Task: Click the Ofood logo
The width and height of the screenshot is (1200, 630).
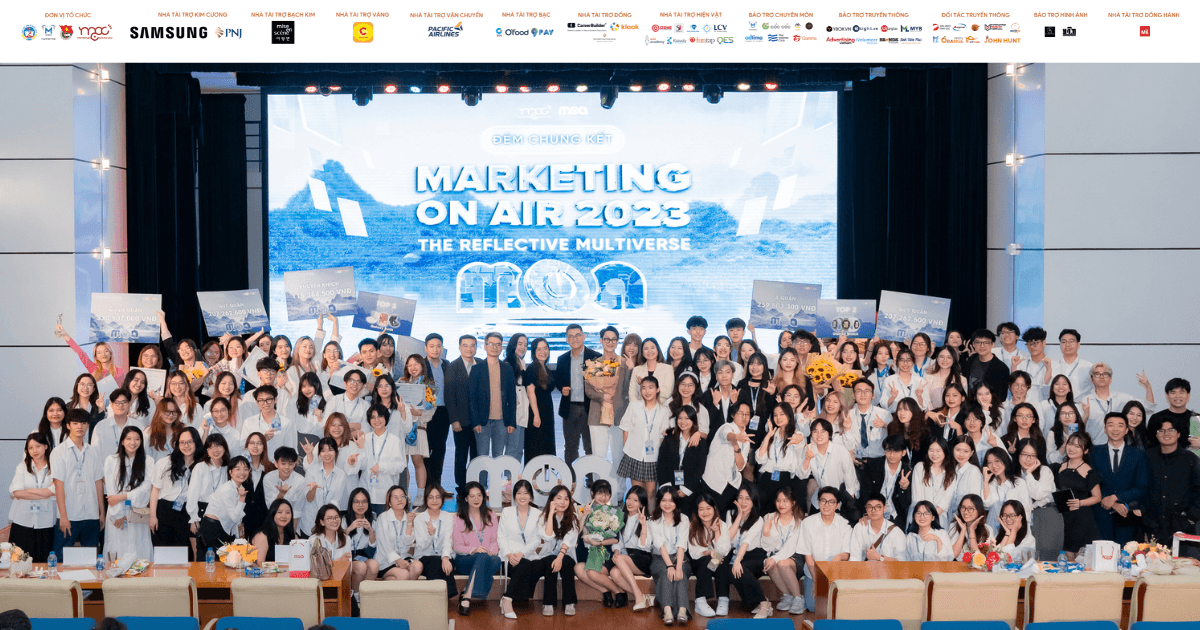Action: pyautogui.click(x=516, y=32)
